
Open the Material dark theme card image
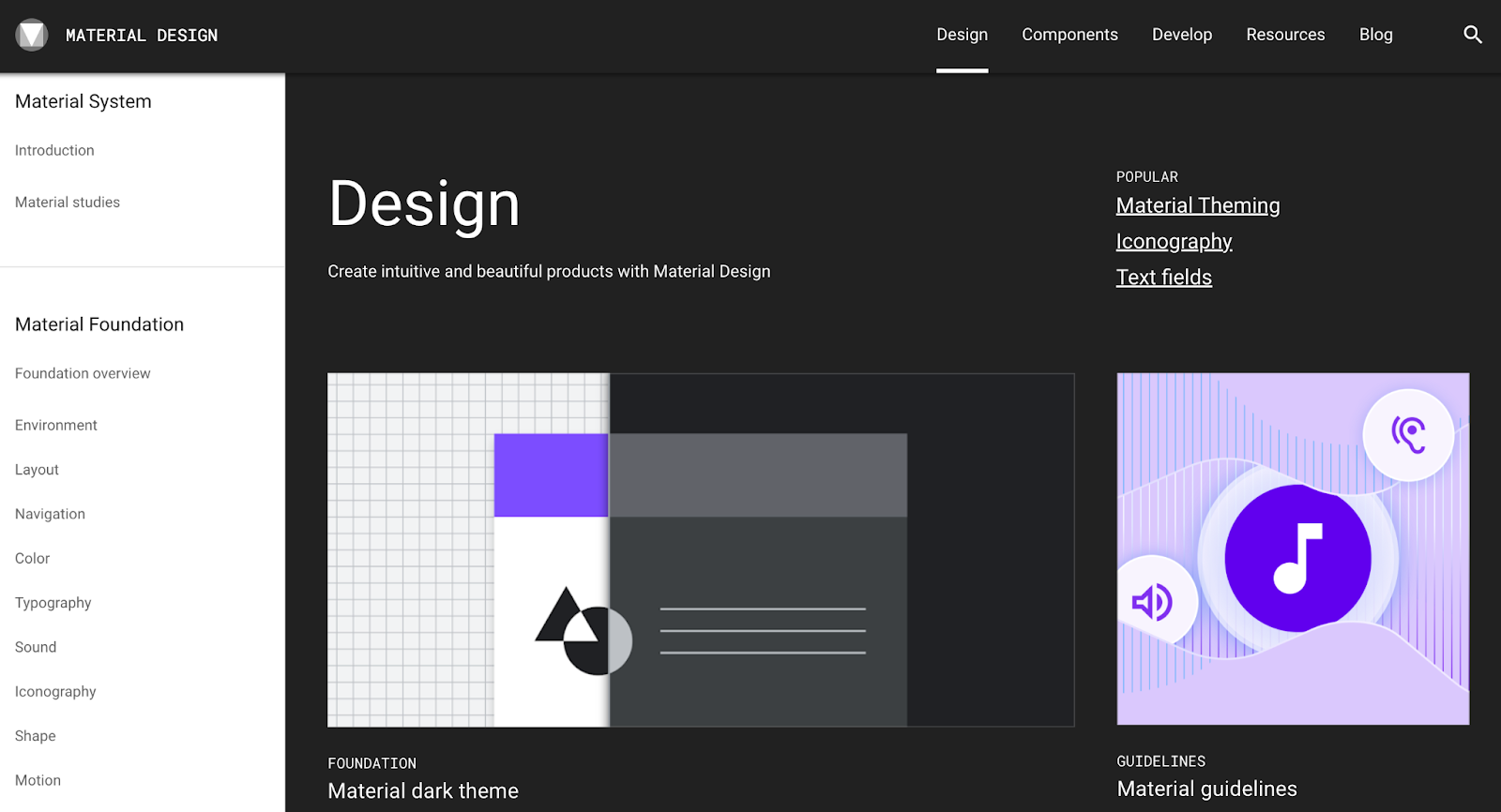[701, 550]
